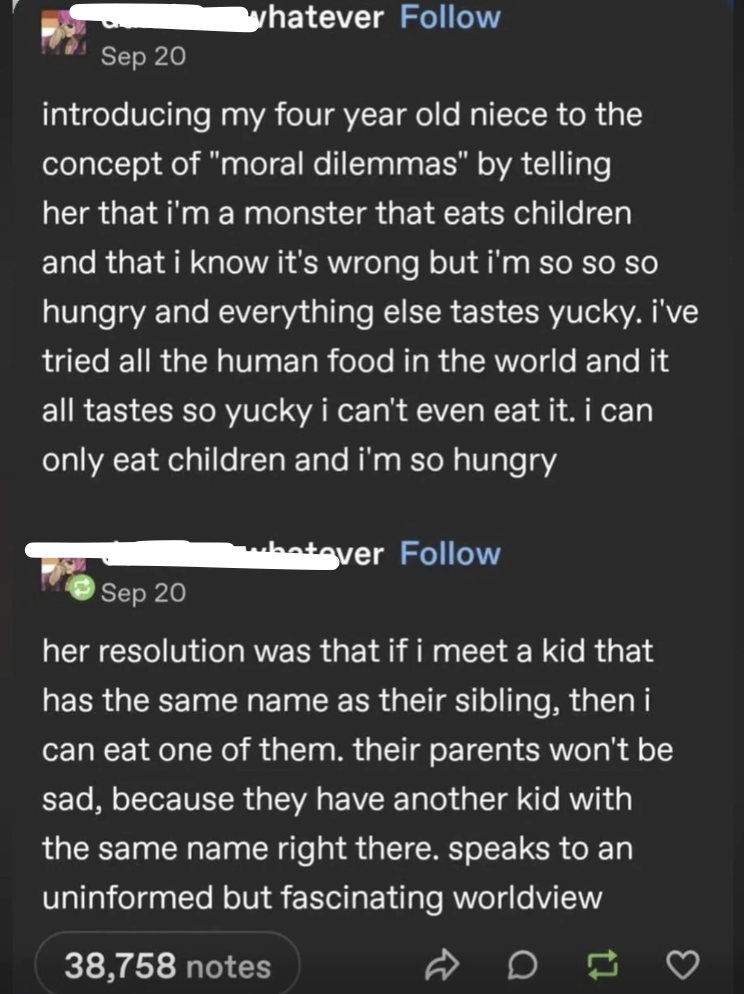Open the second post's Sep 20 timestamp
744x994 pixels.
(x=143, y=593)
